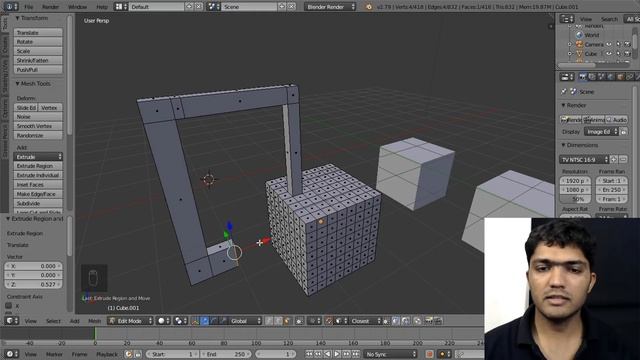640x360 pixels.
Task: Open the Window menu
Action: (77, 7)
